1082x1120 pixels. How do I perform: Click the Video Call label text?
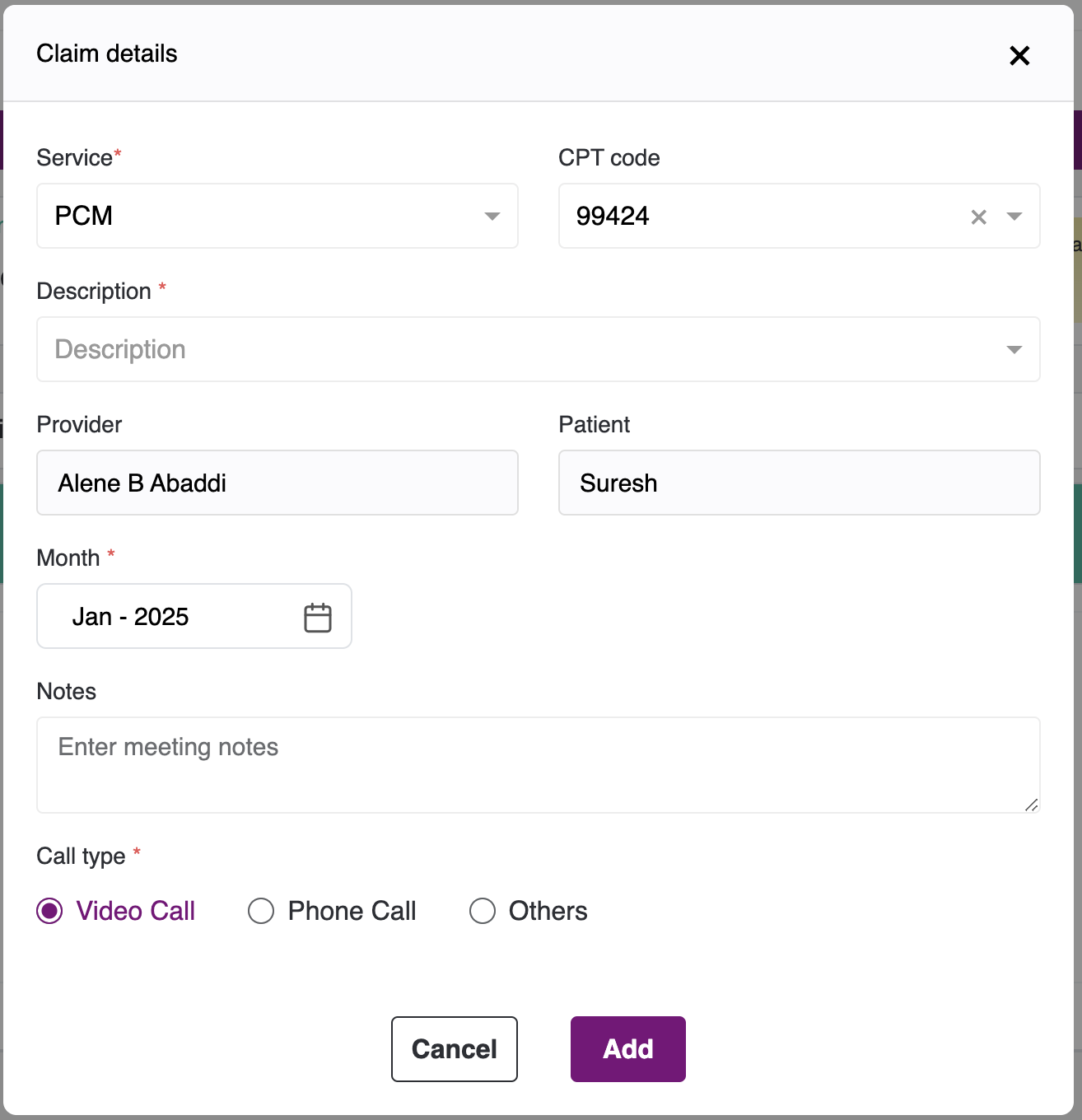(136, 911)
